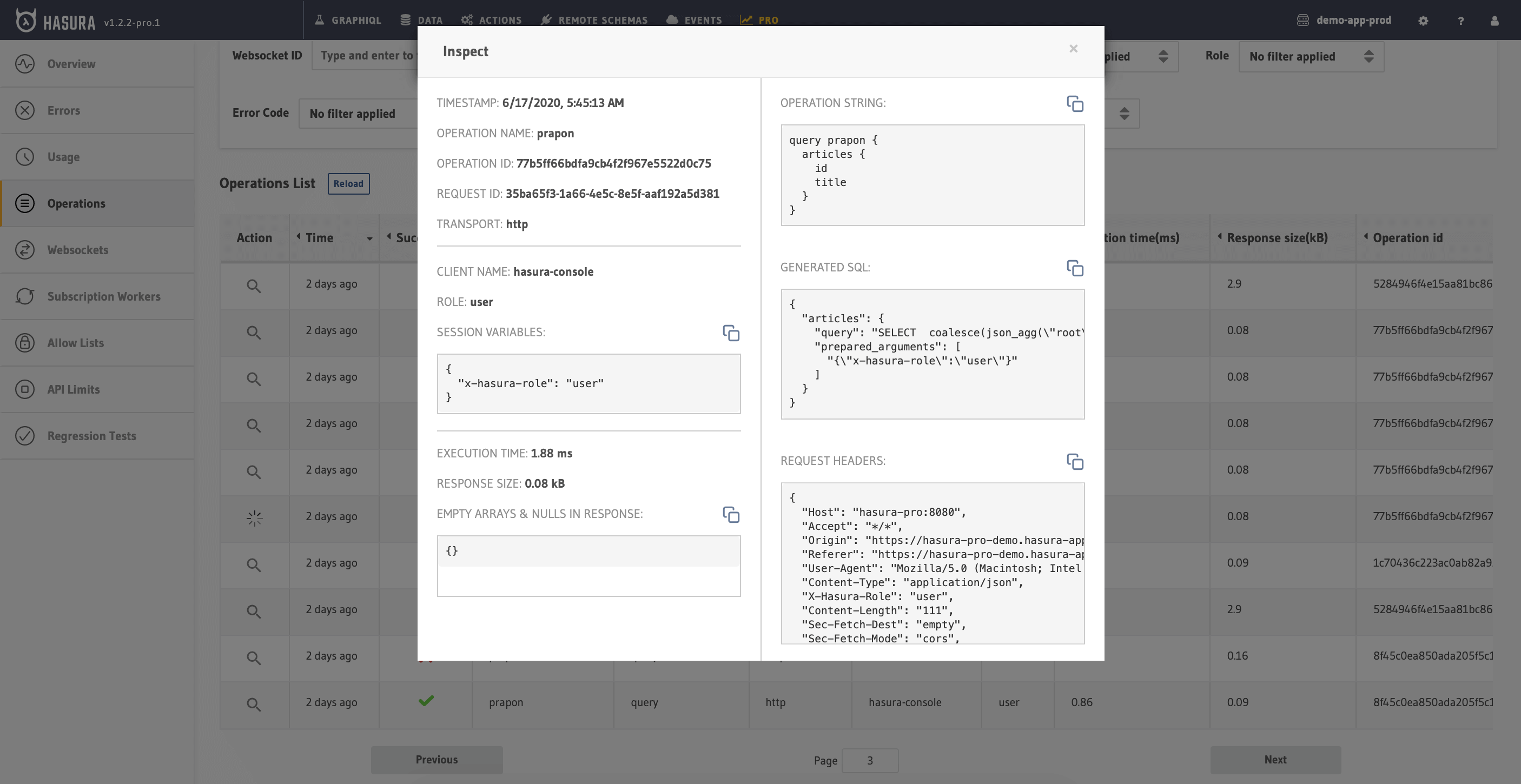The width and height of the screenshot is (1521, 784).
Task: Select the client name hasura-console in dialog
Action: [553, 271]
